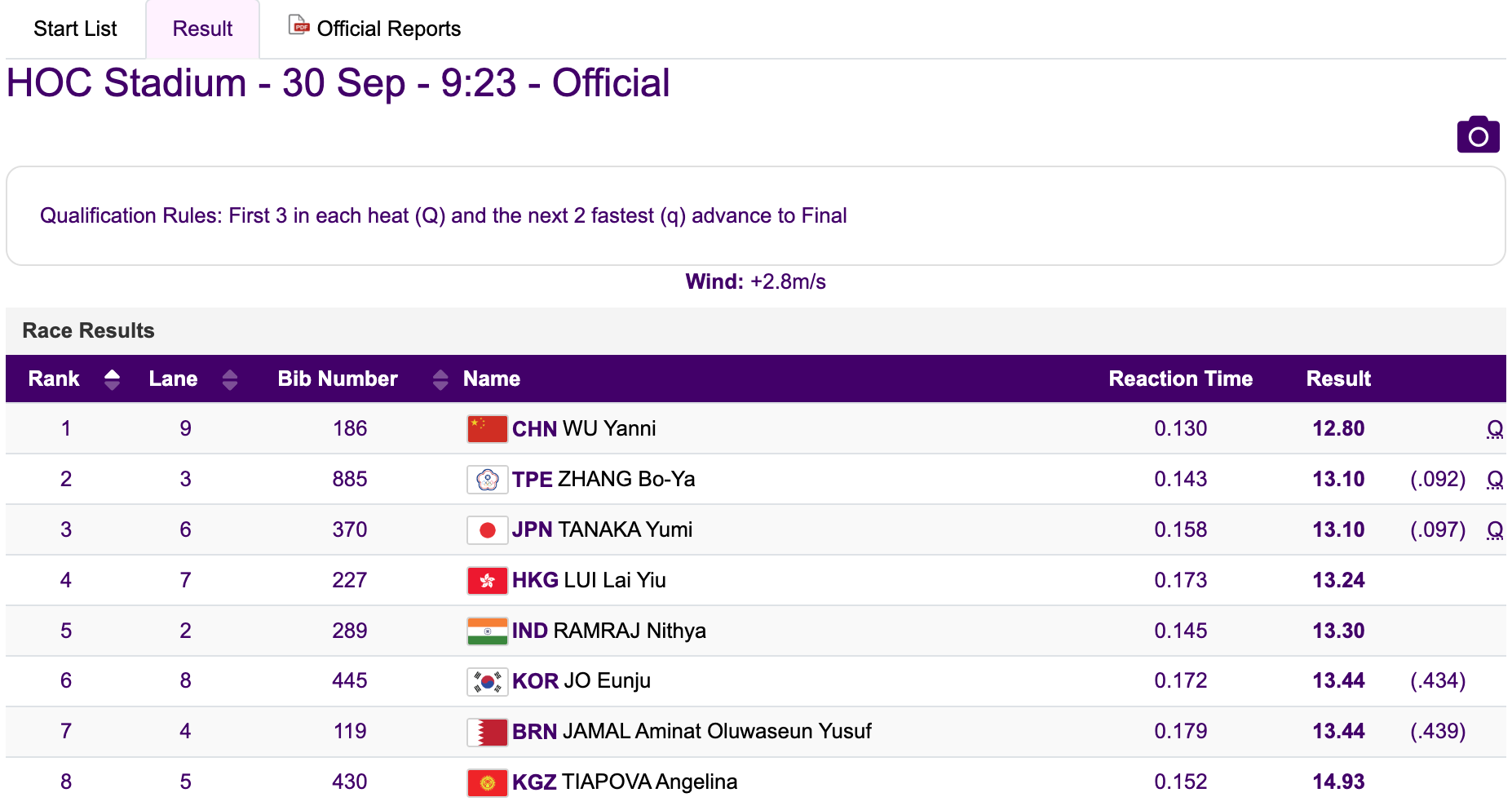Sort results by Bib Number arrow

click(x=440, y=379)
